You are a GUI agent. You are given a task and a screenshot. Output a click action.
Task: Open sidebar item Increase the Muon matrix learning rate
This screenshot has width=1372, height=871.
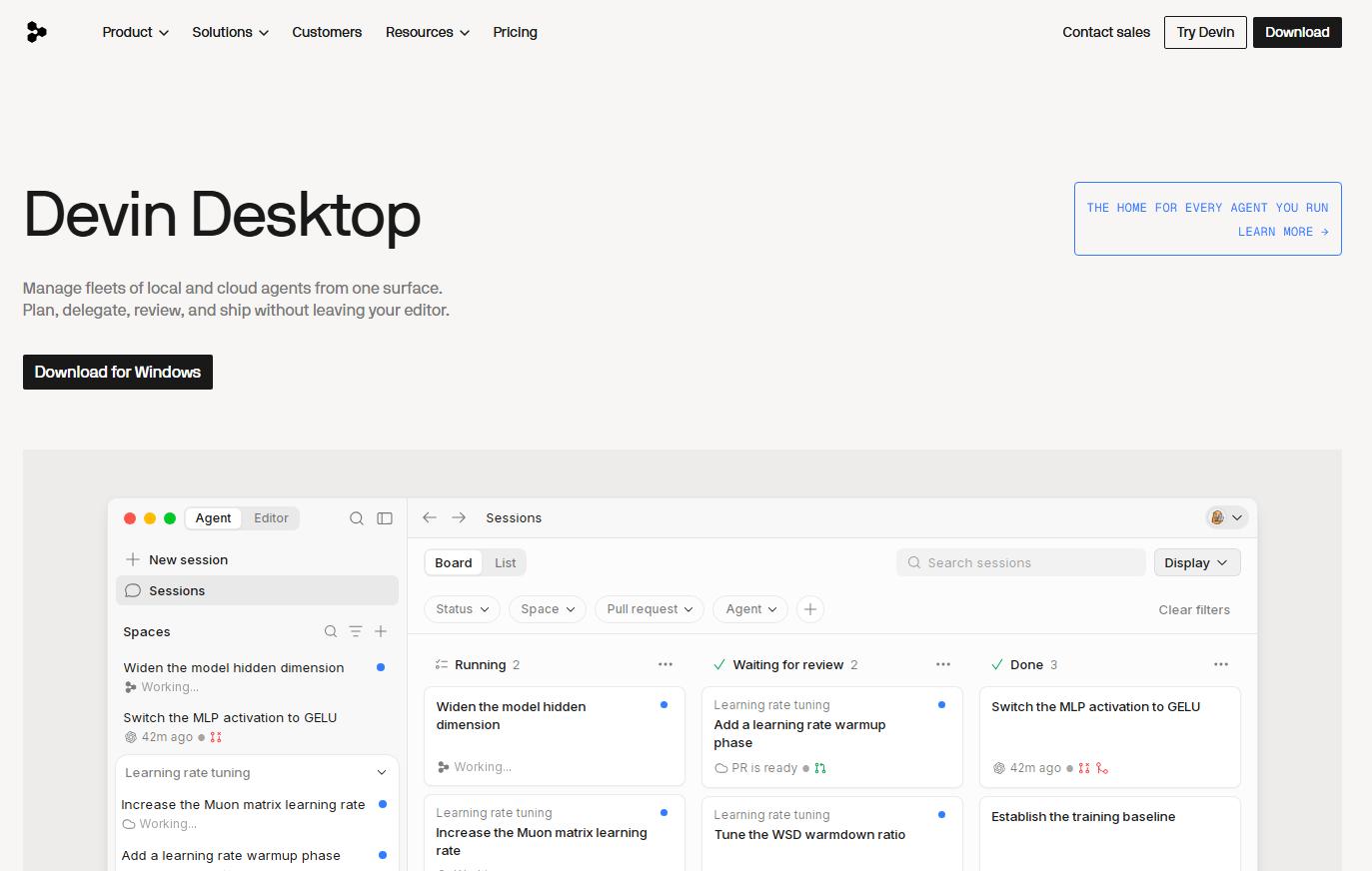tap(257, 813)
